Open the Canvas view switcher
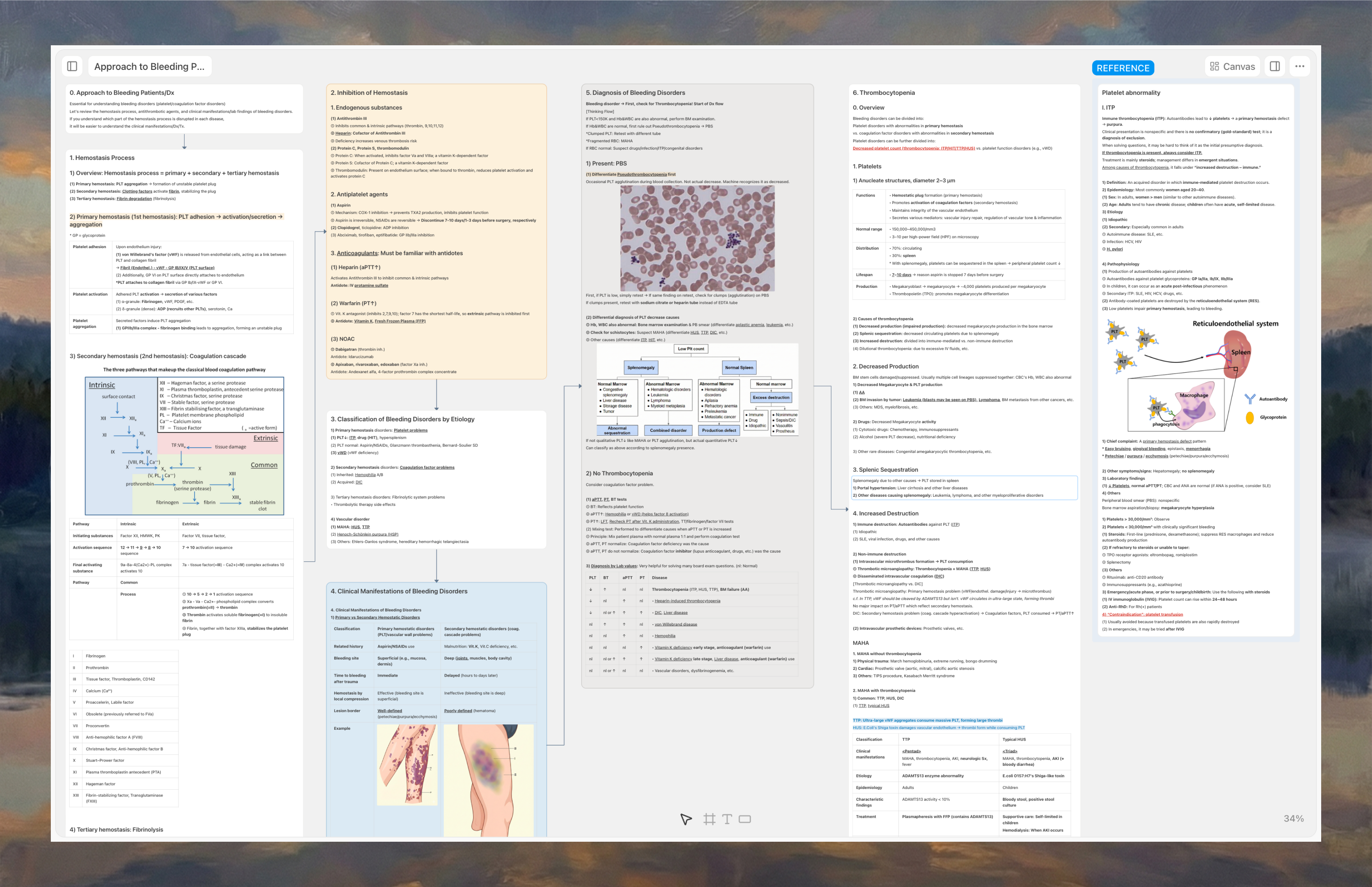 [1239, 67]
